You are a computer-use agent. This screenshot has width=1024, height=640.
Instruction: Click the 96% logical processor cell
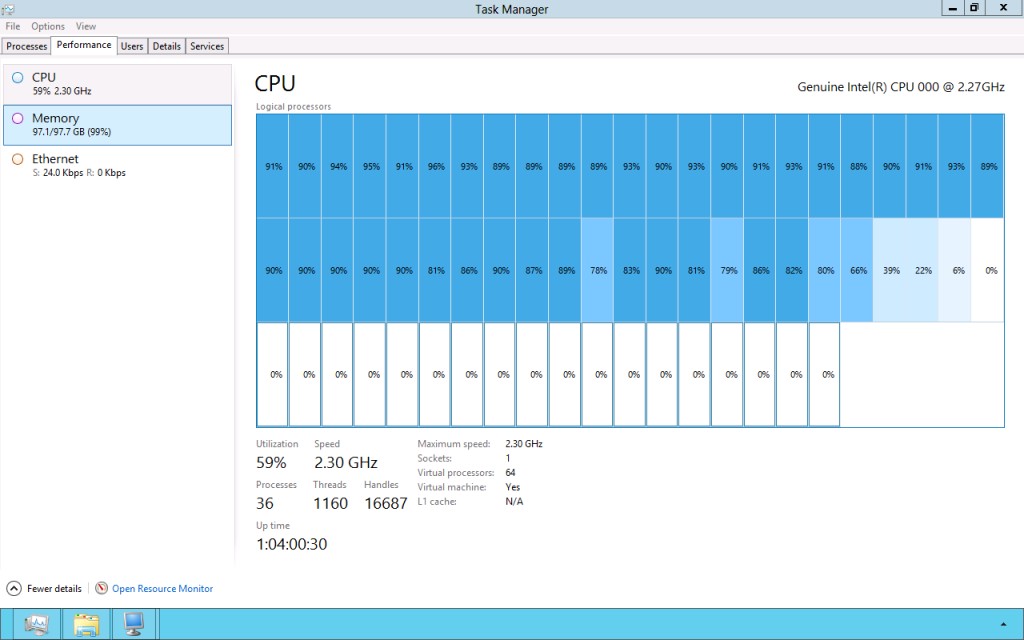[x=436, y=166]
